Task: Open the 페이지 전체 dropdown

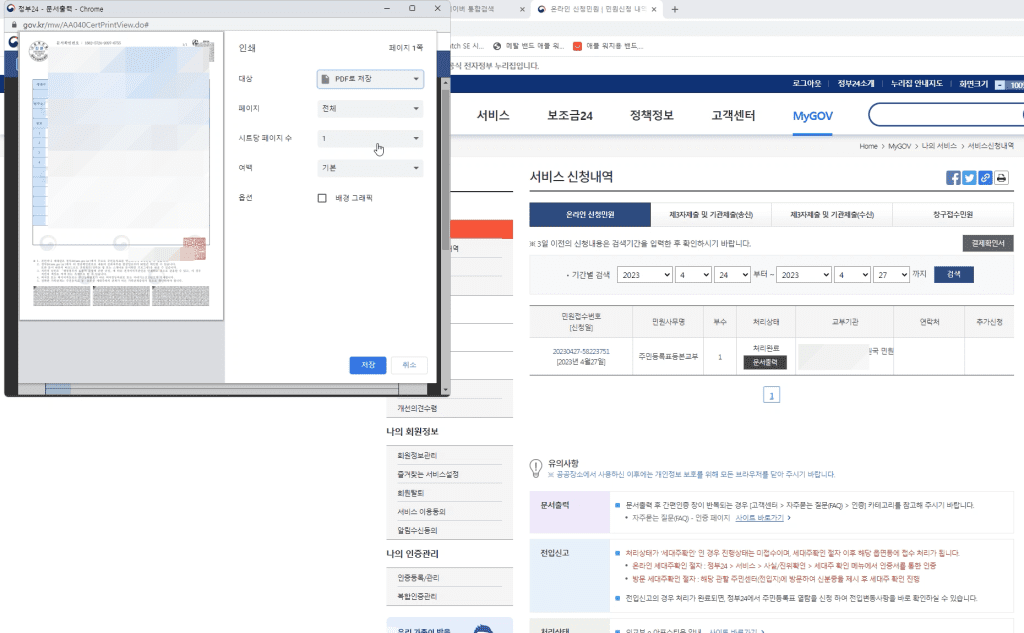Action: (x=370, y=108)
